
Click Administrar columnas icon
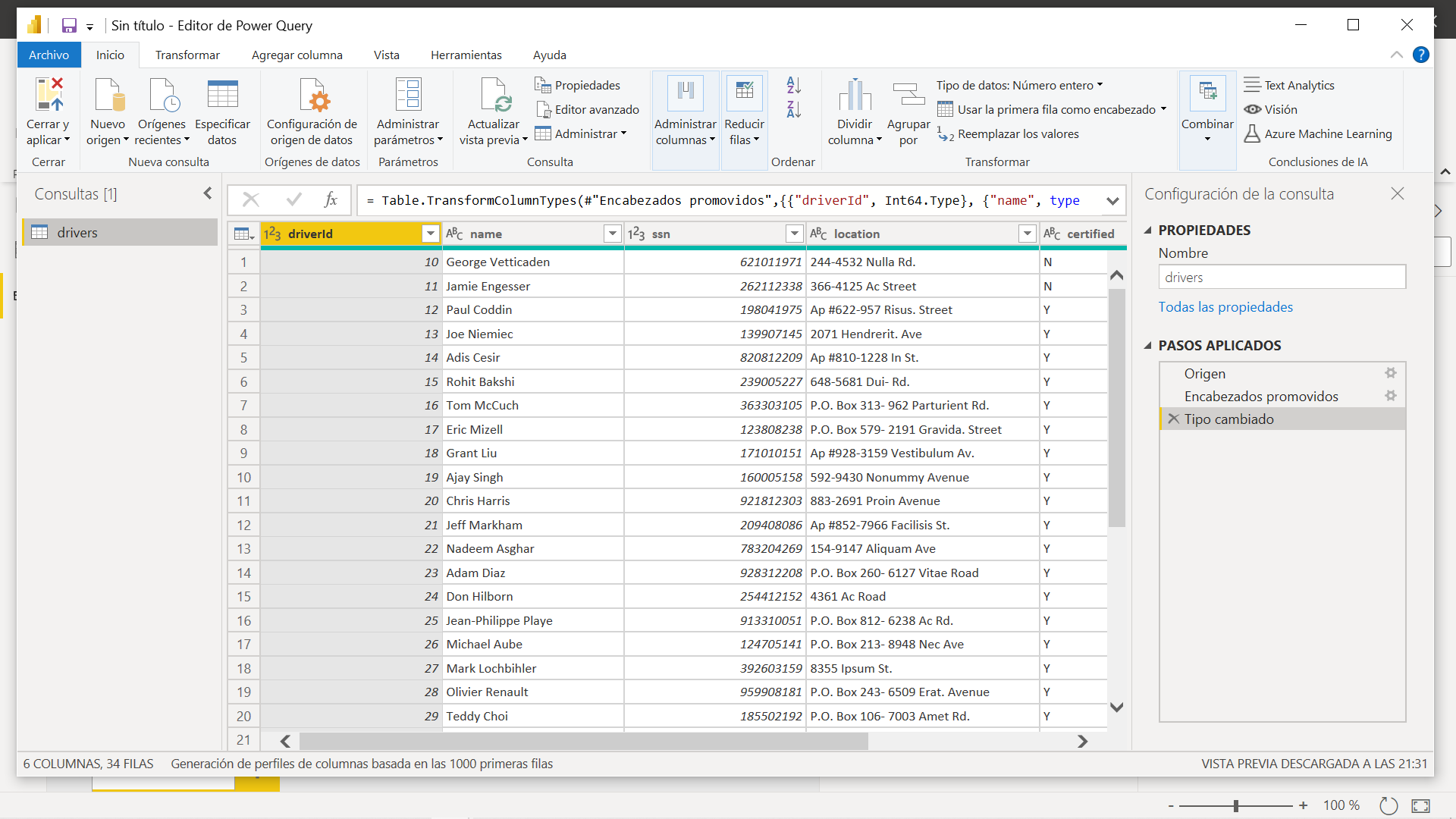(686, 93)
